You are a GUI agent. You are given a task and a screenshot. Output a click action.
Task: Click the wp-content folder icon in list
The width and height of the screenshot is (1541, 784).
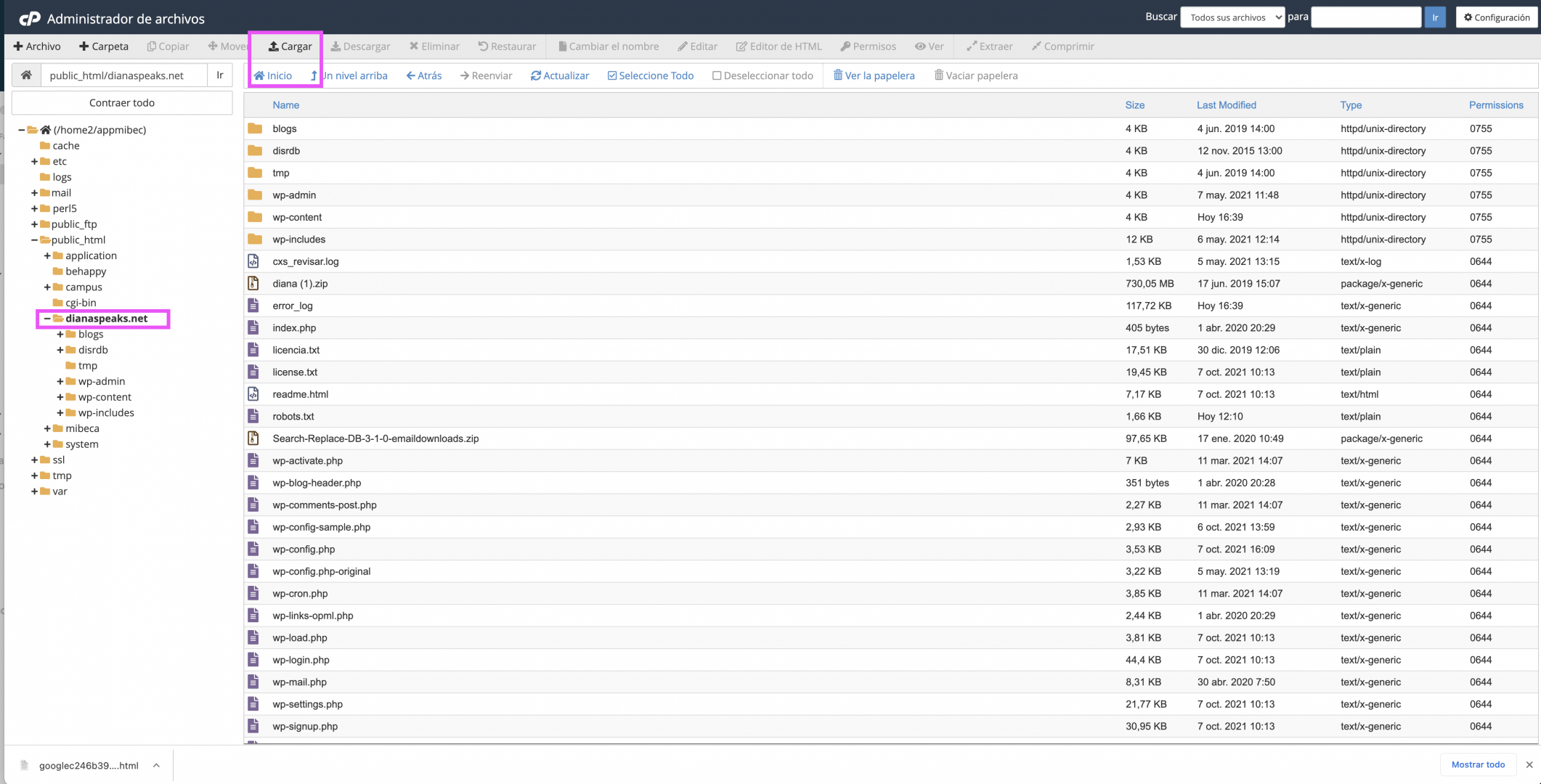pos(255,217)
